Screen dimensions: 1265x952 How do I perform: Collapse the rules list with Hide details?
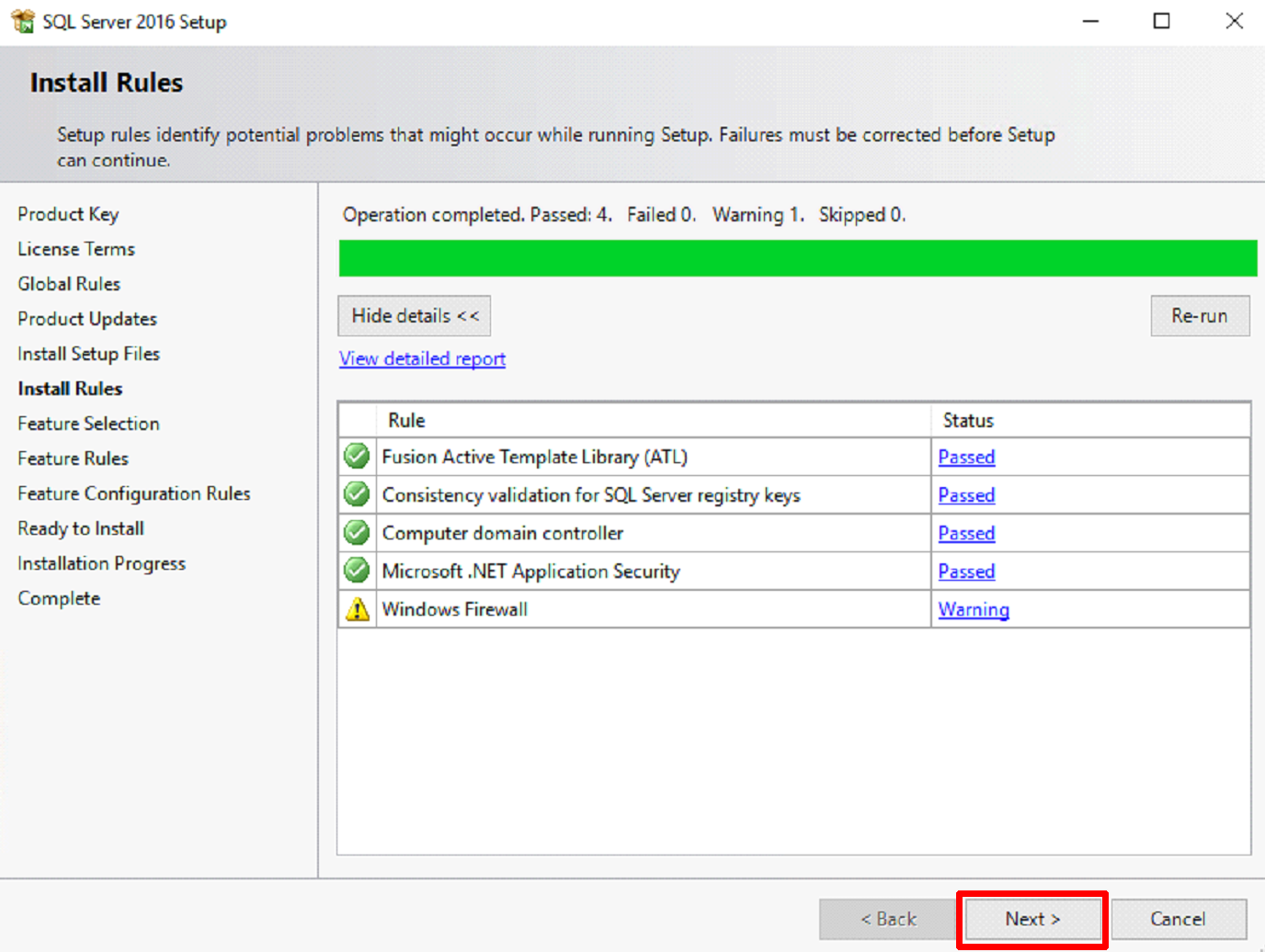pos(415,316)
